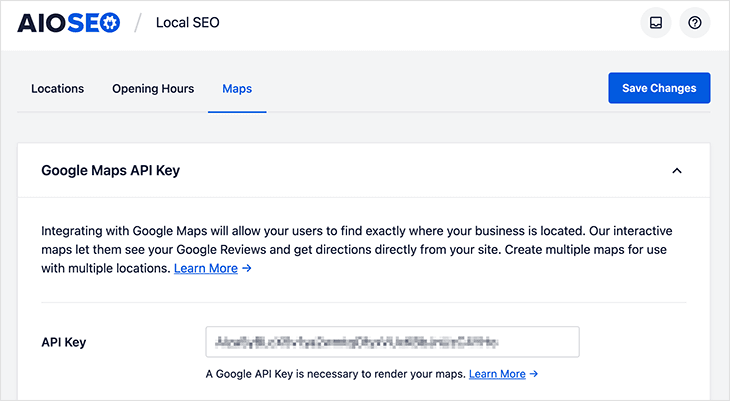
Task: Click the API Key field label
Action: [x=64, y=342]
